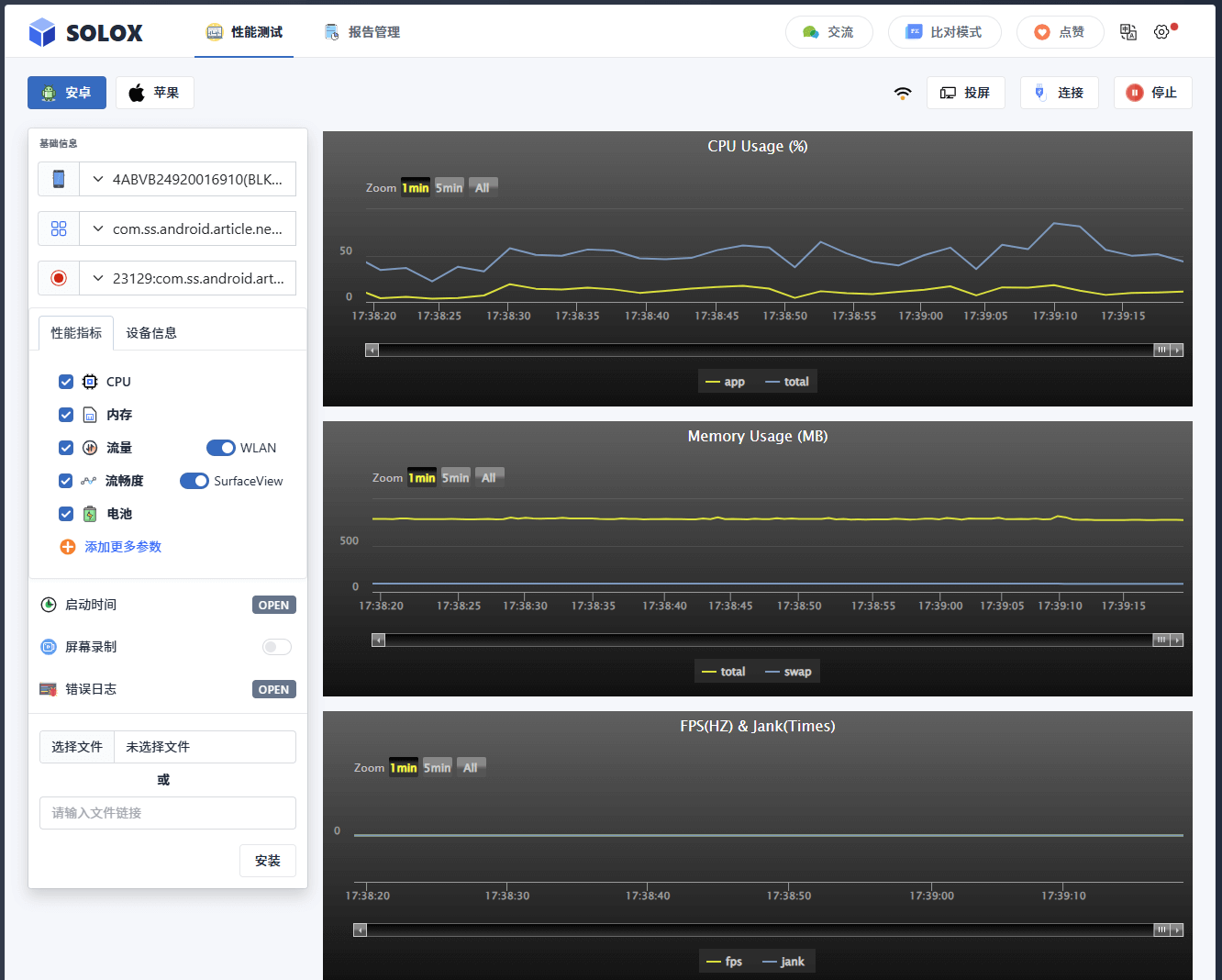The width and height of the screenshot is (1222, 980).
Task: Set Memory chart zoom to All
Action: pyautogui.click(x=489, y=477)
